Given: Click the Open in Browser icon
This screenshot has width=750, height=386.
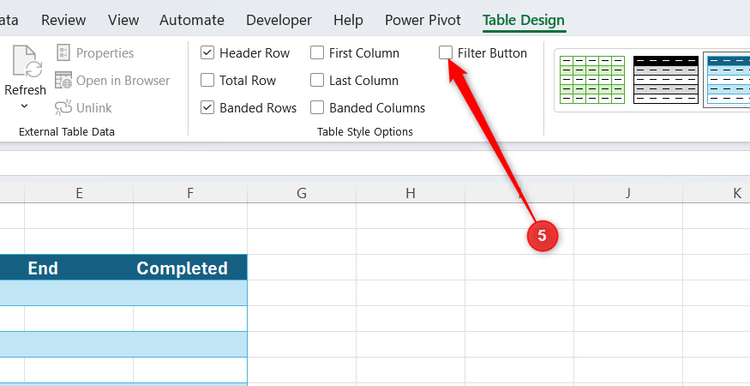Looking at the screenshot, I should [63, 80].
